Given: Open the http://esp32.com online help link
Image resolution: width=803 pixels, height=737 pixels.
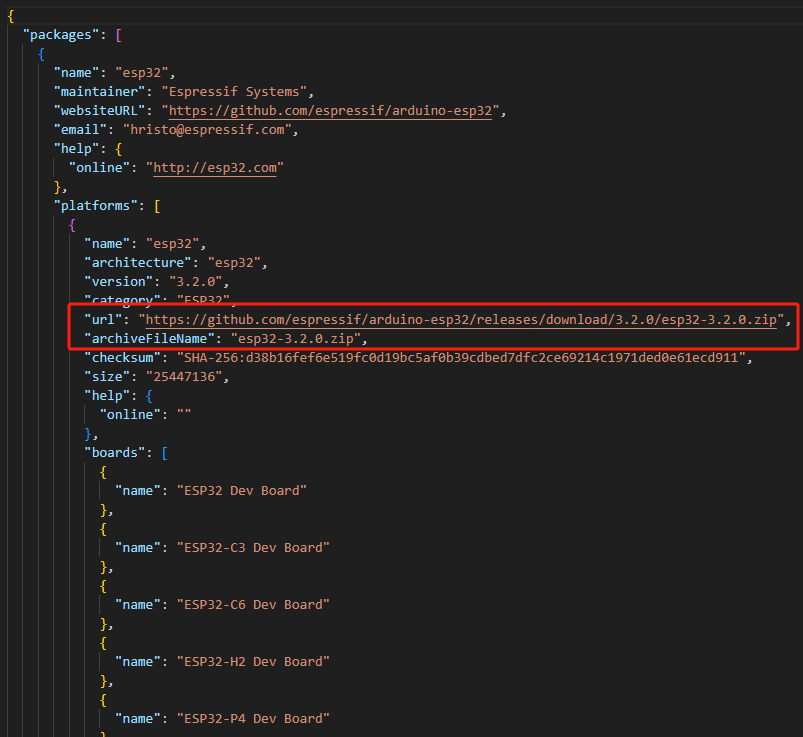Looking at the screenshot, I should [x=215, y=168].
